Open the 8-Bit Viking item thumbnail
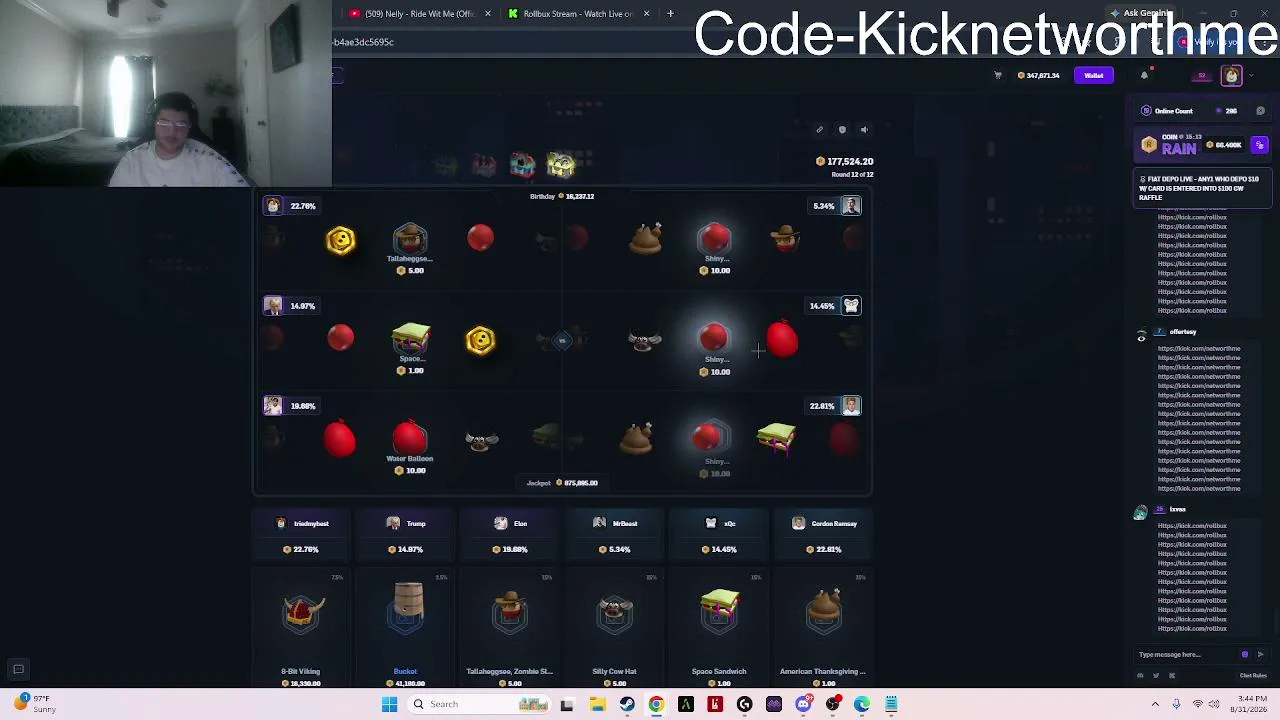This screenshot has height=720, width=1280. coord(301,612)
